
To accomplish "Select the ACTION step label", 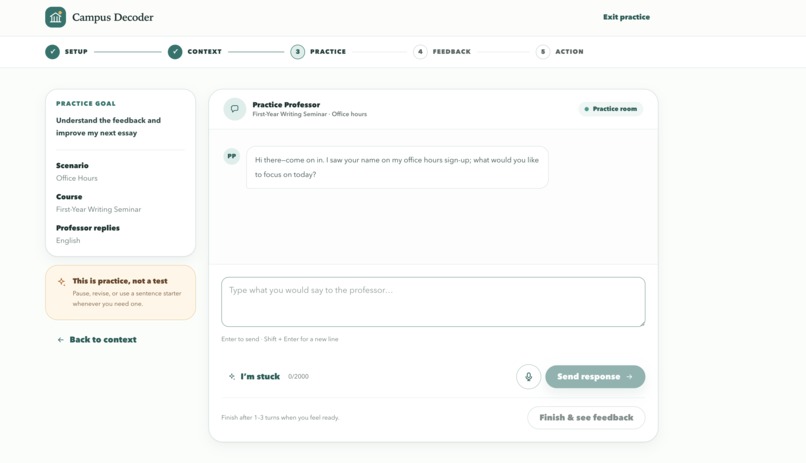I will [570, 51].
